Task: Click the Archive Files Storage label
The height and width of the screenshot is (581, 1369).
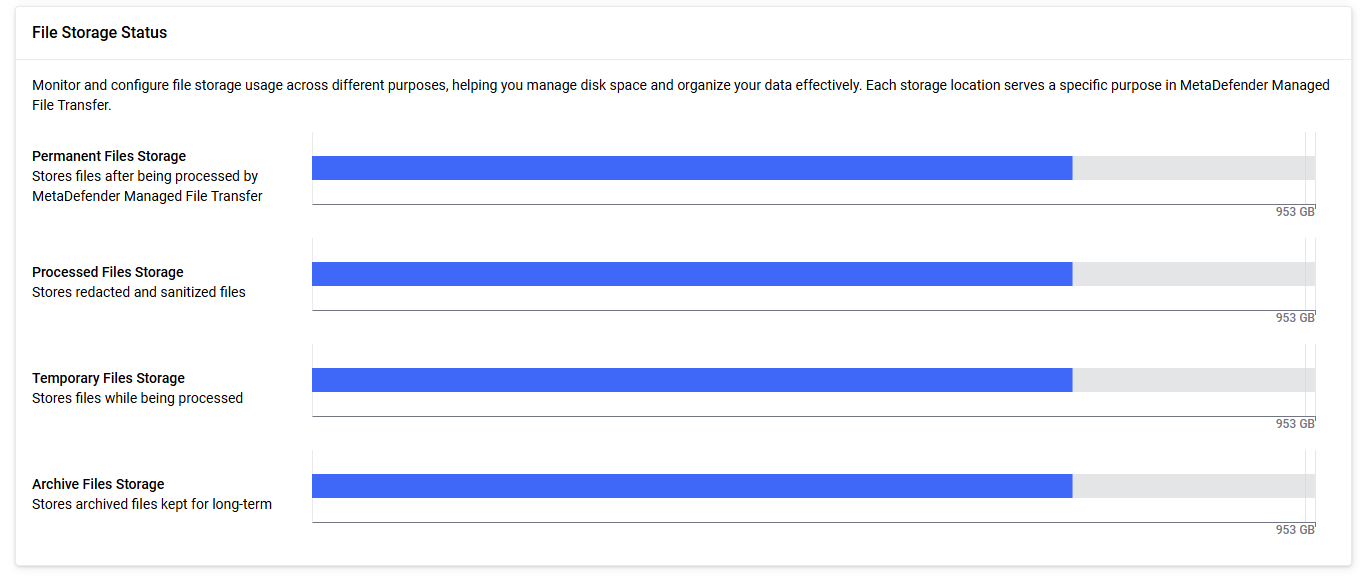Action: pos(98,484)
